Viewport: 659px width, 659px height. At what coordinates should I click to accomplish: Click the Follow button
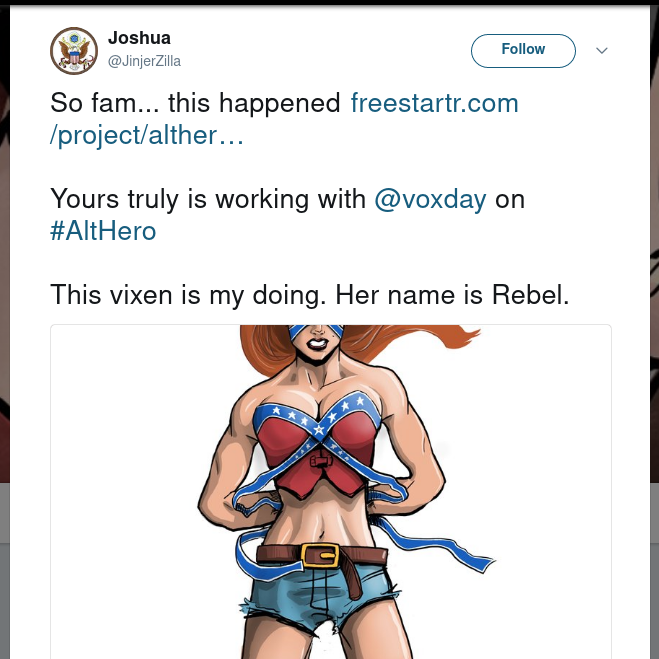523,51
